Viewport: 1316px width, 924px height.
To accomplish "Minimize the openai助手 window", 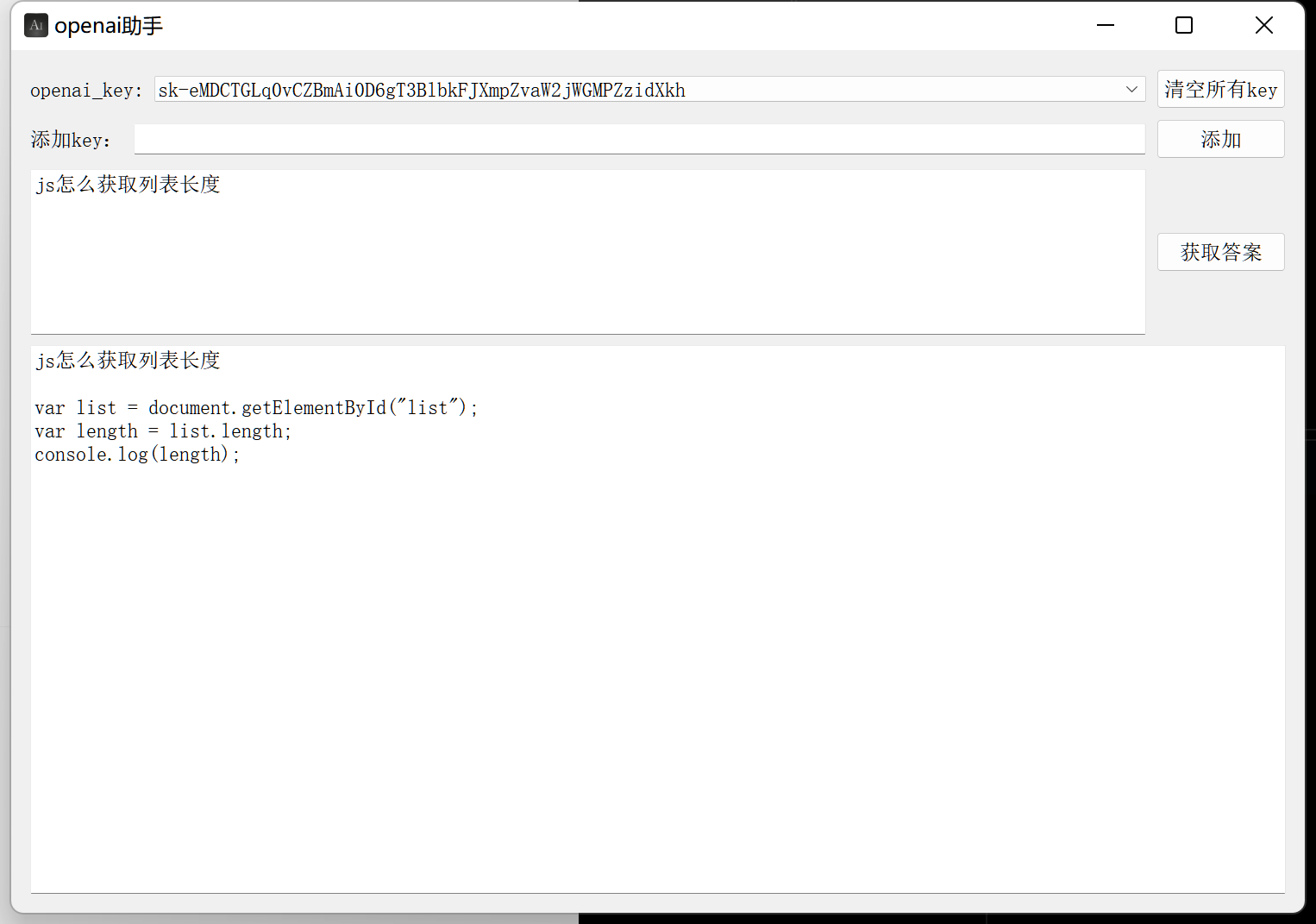I will click(1106, 26).
